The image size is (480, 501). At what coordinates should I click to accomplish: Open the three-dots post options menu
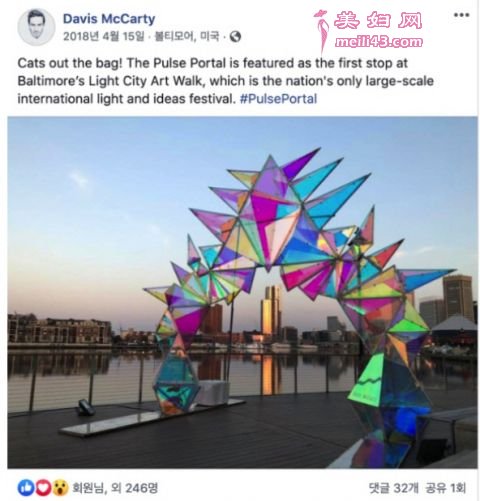tap(461, 15)
